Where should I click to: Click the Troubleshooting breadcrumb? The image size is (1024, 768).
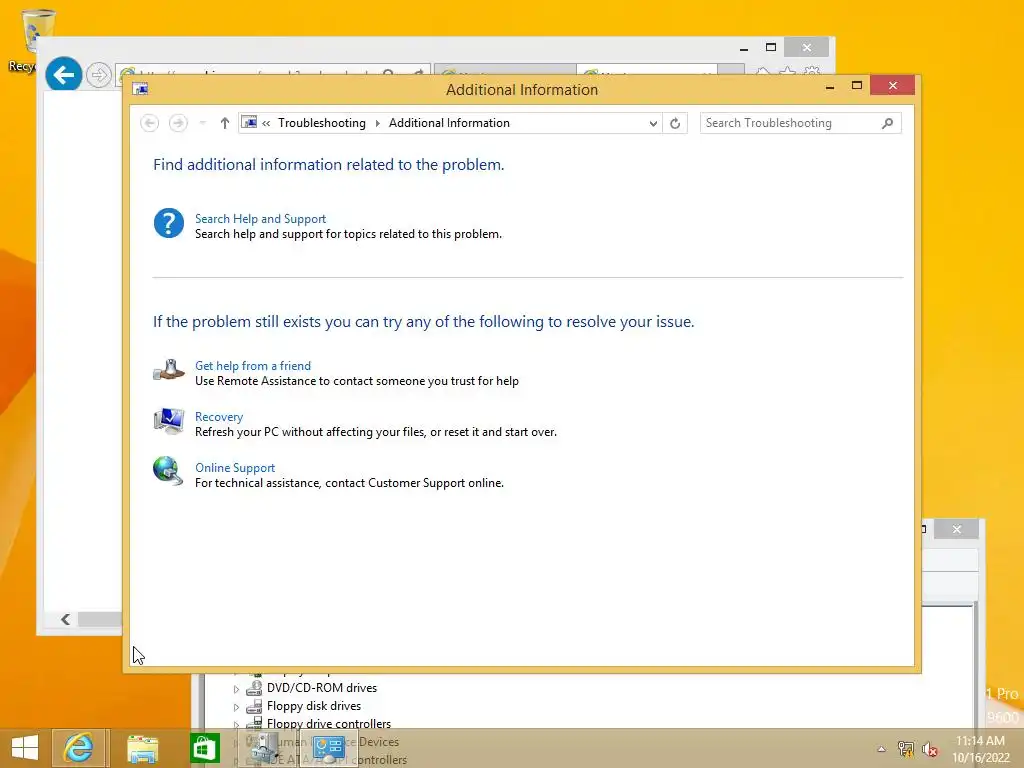point(321,123)
